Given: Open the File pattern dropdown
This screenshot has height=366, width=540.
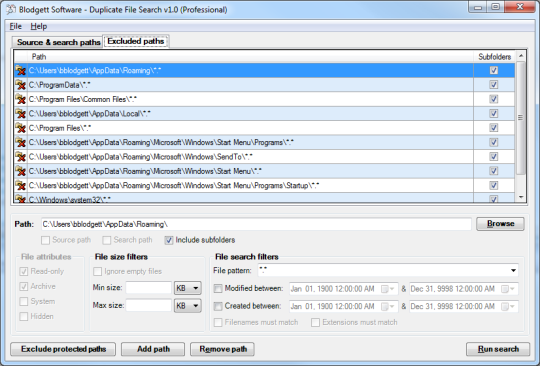Looking at the screenshot, I should (513, 271).
